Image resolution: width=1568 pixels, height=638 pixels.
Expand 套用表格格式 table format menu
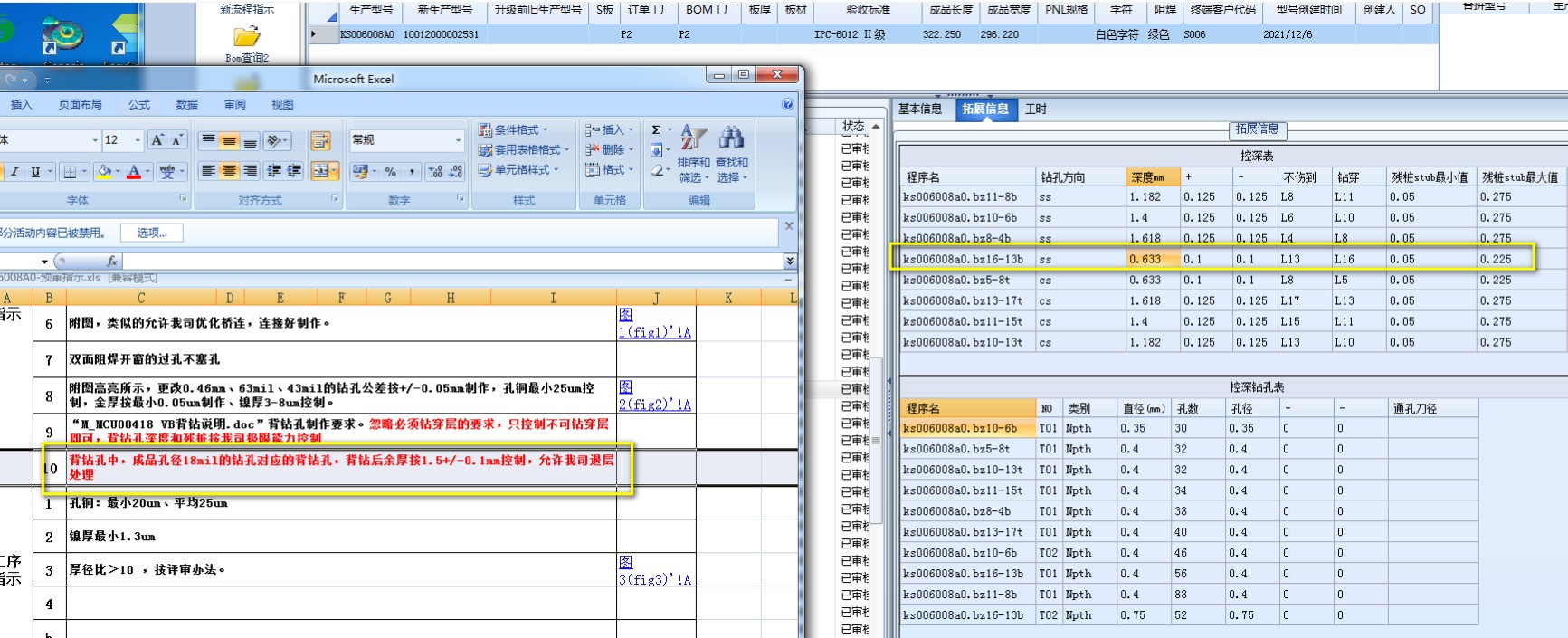point(524,149)
